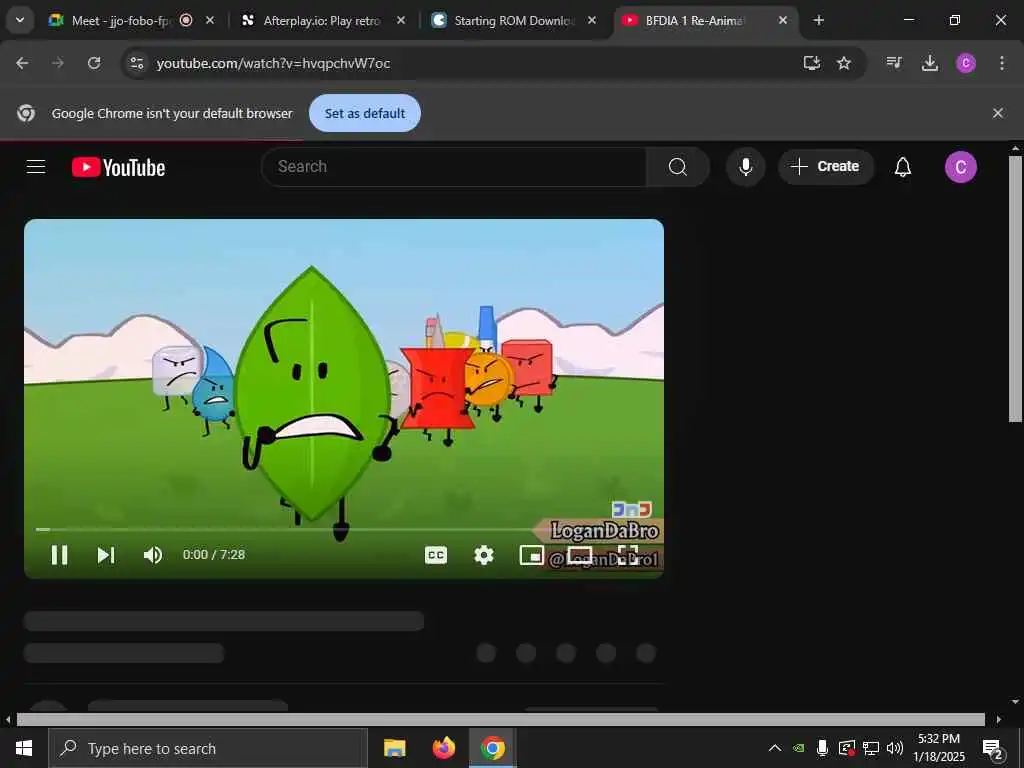Open a new browser tab

pyautogui.click(x=818, y=20)
